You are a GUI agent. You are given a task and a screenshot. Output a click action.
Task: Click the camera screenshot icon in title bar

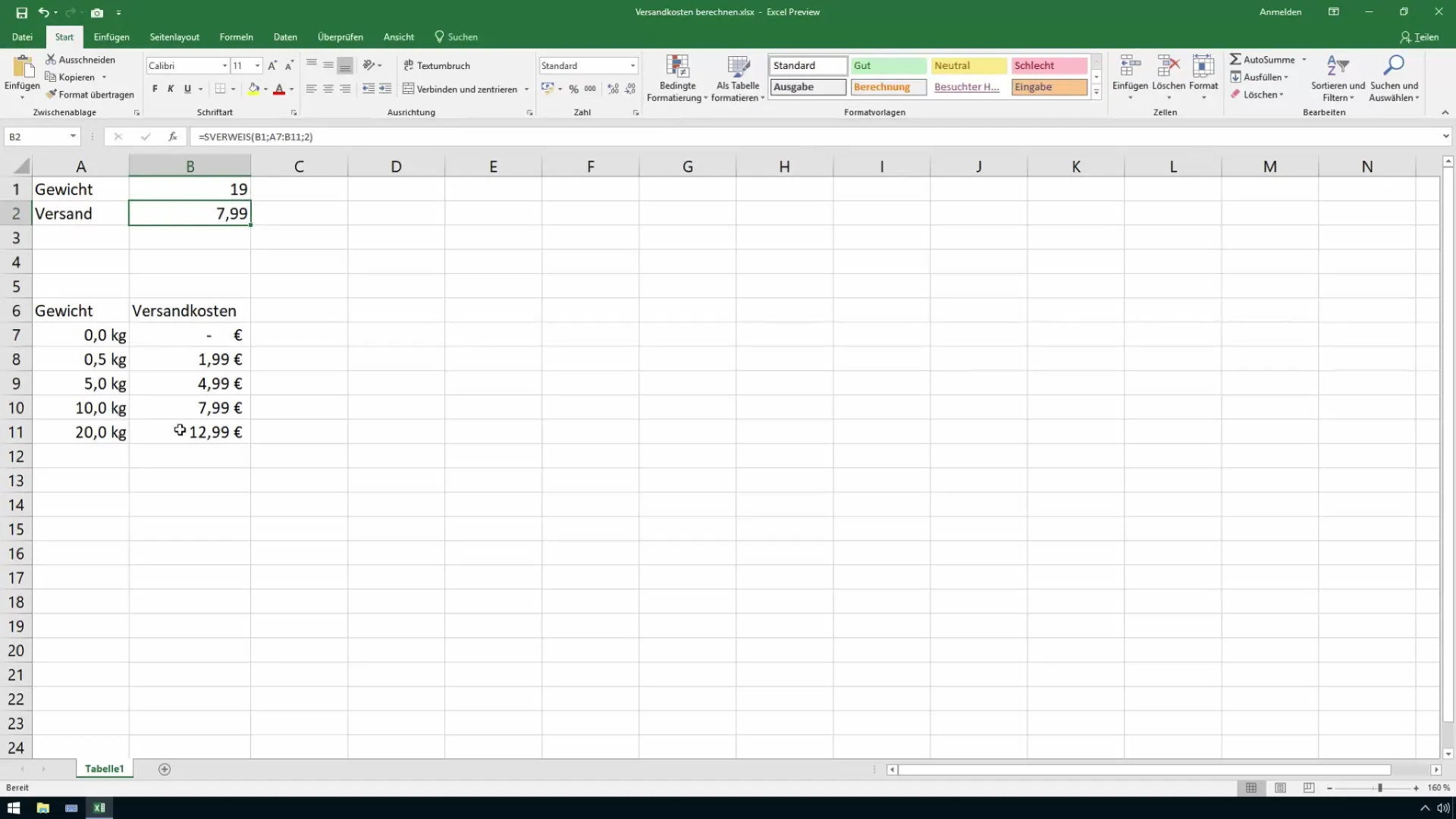tap(97, 12)
